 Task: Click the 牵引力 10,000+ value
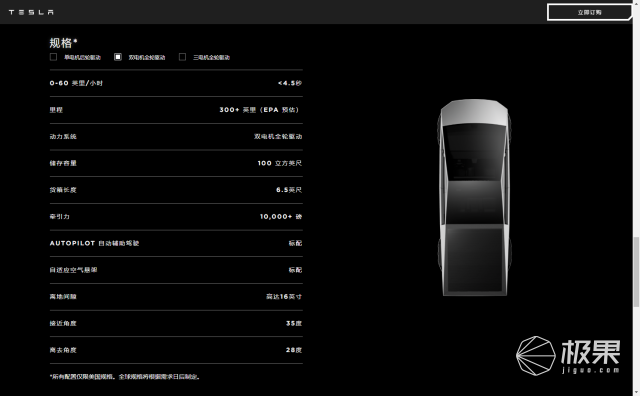point(281,217)
